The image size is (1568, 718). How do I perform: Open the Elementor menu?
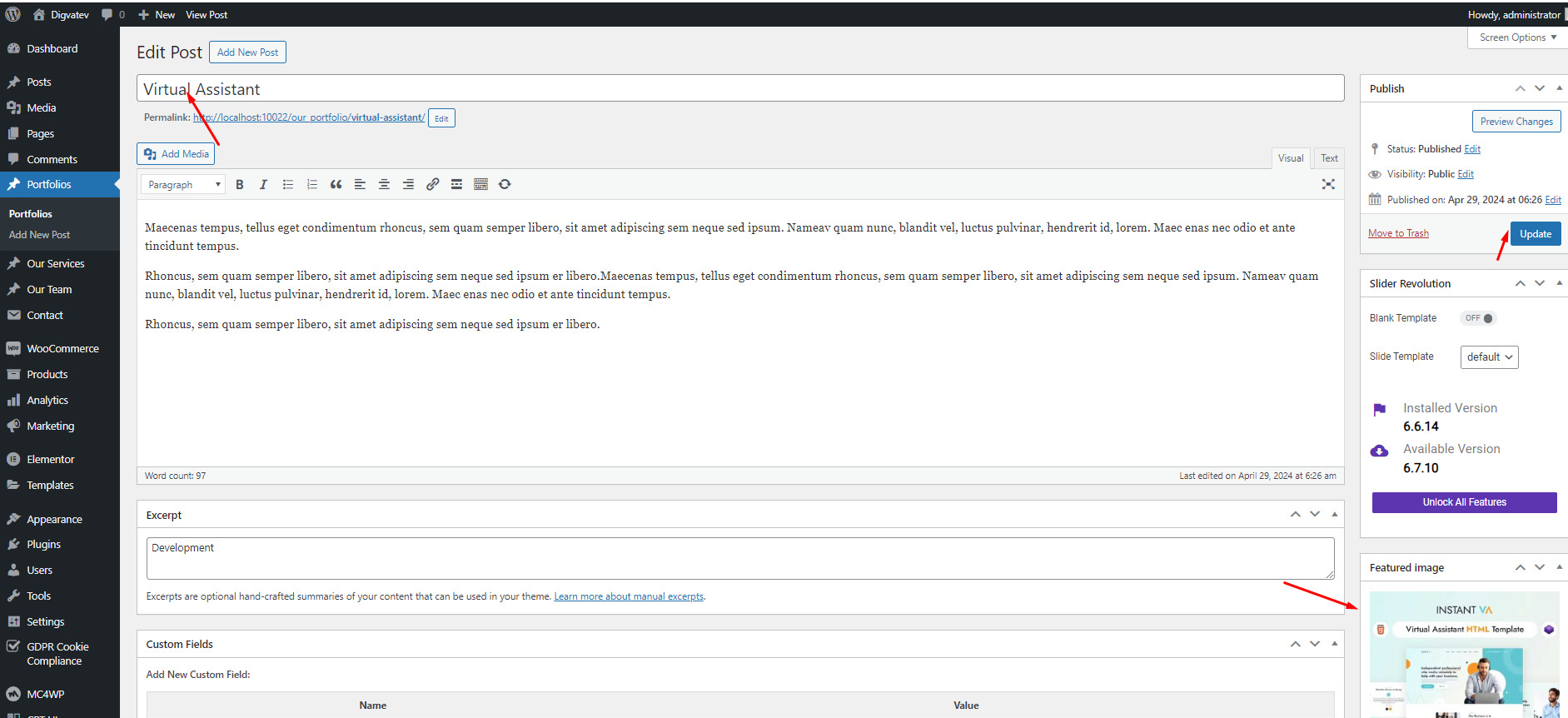click(60, 459)
